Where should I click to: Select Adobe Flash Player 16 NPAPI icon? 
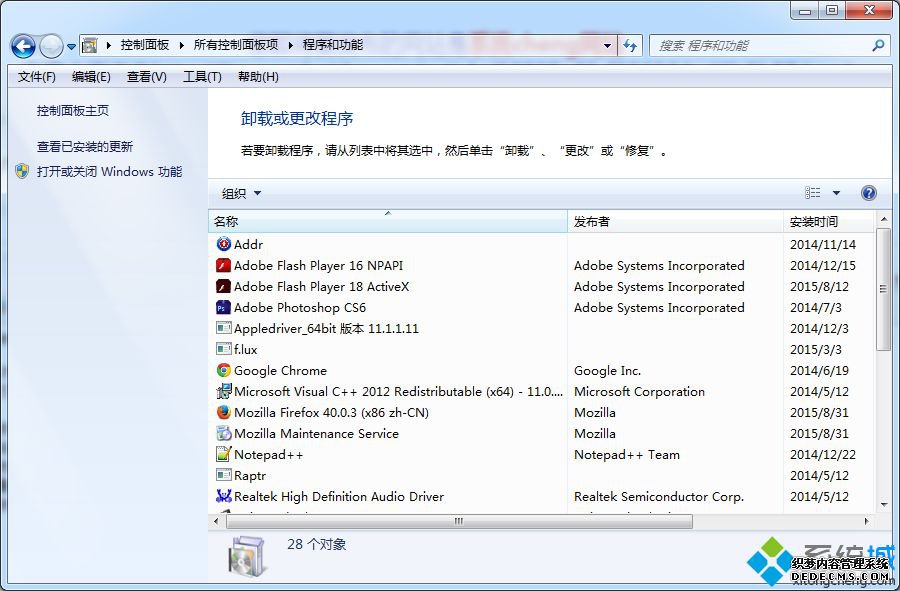coord(223,265)
